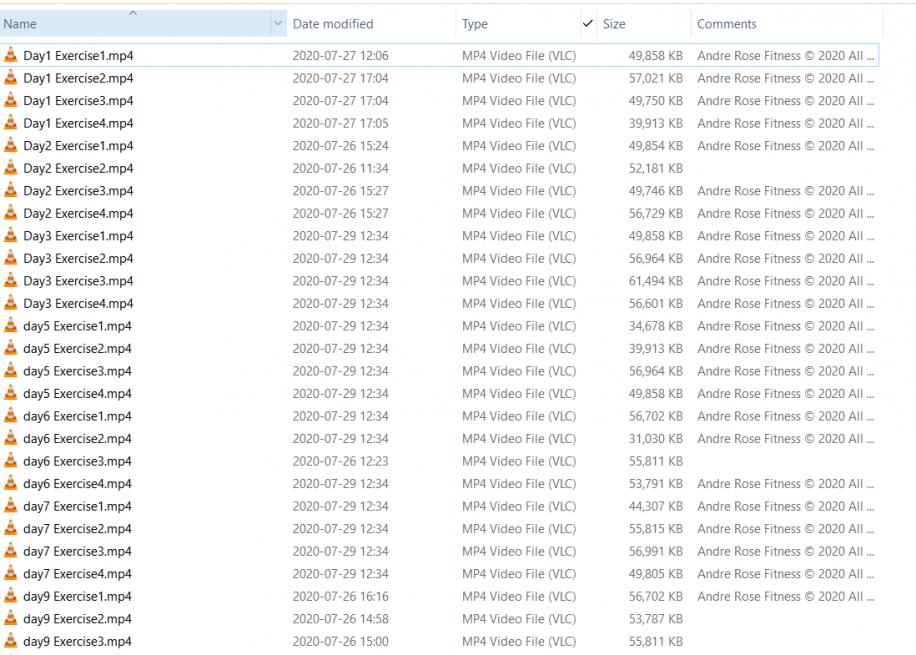This screenshot has width=916, height=655.
Task: Click the cone icon next to day6 Exercise3.mp4
Action: tap(11, 461)
